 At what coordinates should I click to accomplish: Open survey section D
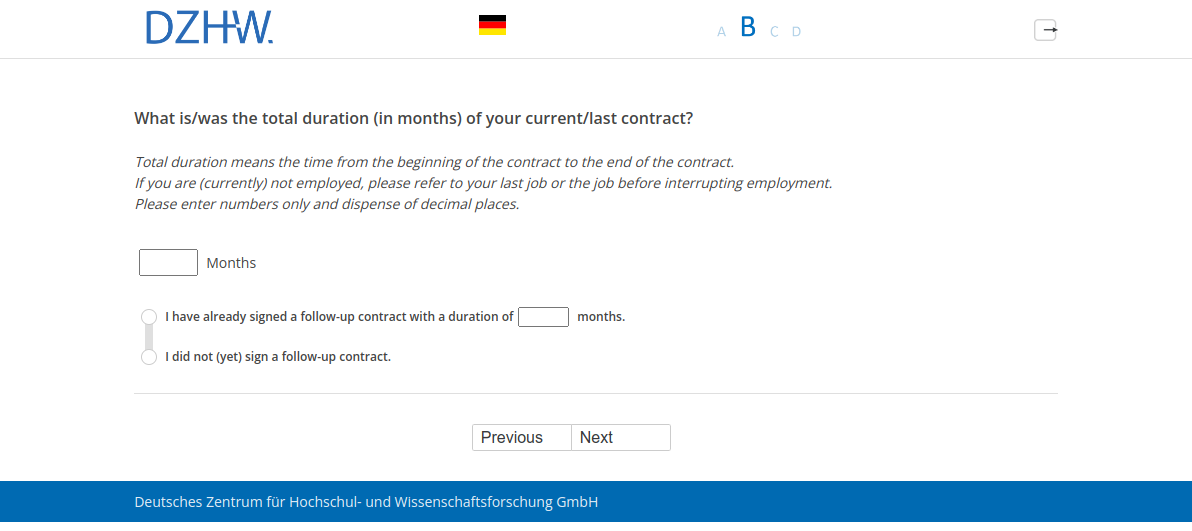[x=796, y=32]
